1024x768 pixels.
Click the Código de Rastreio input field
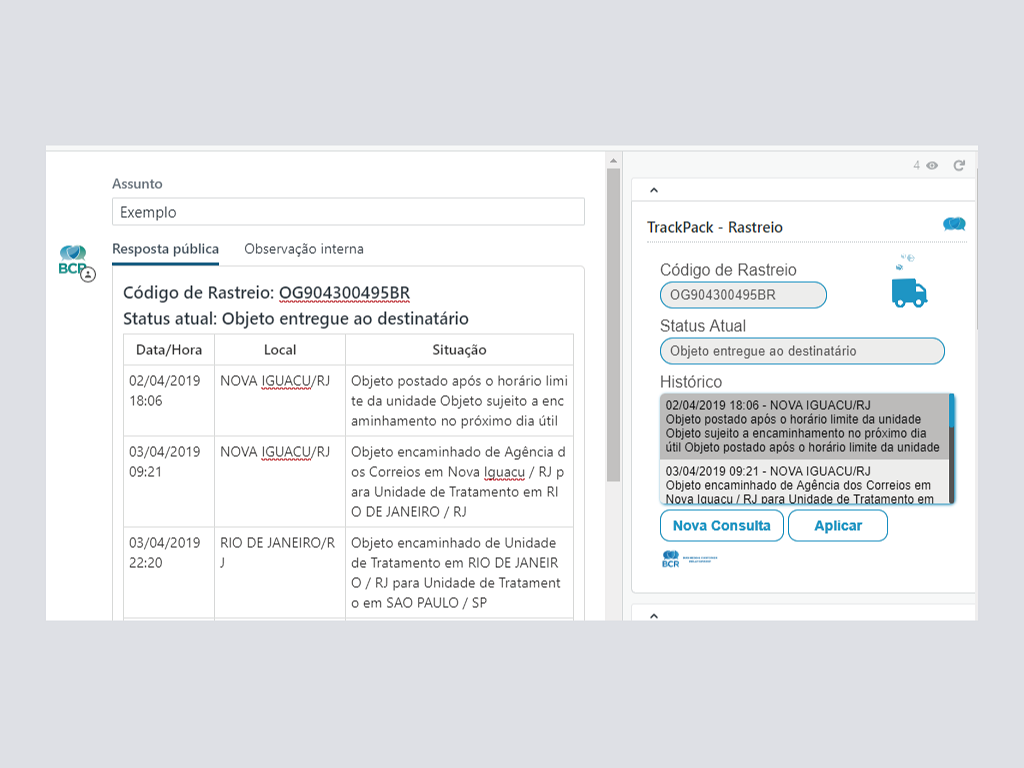pyautogui.click(x=743, y=295)
